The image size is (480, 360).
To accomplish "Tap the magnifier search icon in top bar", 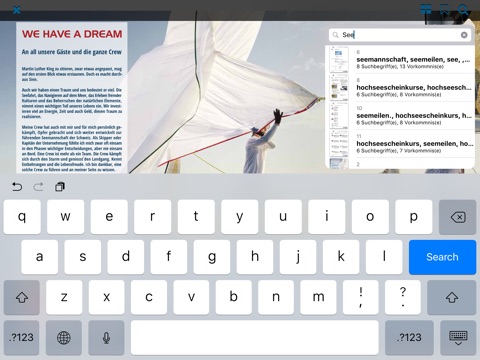I will [x=463, y=10].
